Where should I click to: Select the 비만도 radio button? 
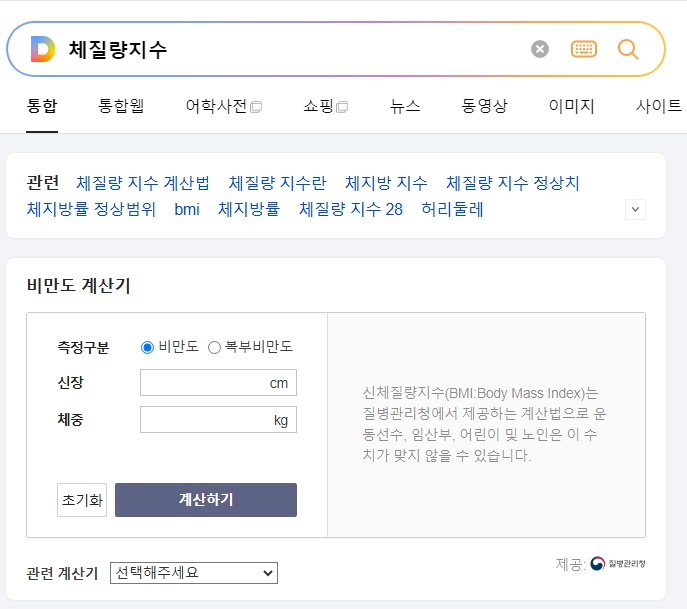[x=147, y=347]
